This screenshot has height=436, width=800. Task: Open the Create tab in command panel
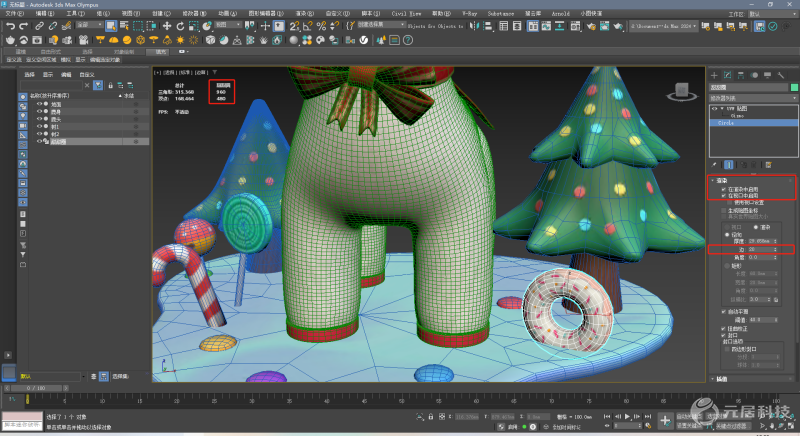tap(714, 75)
